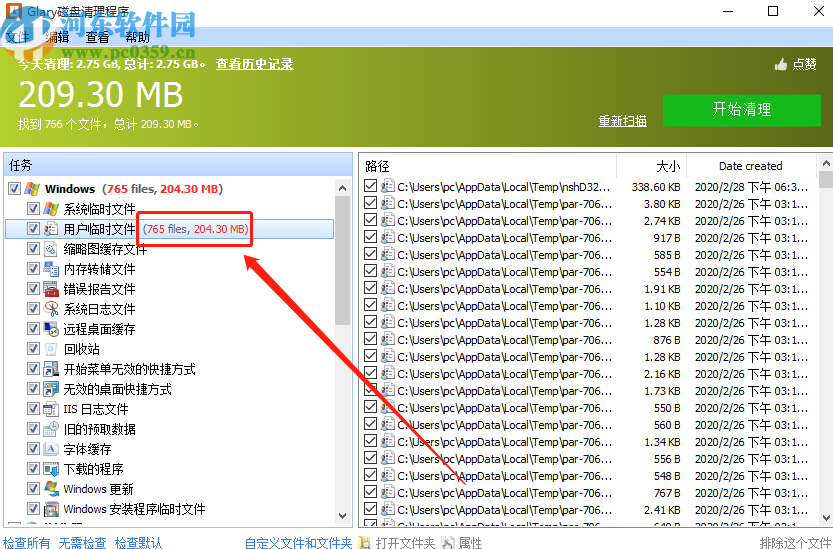Click task list scrollbar down arrow
Viewport: 833px width, 549px height.
tap(343, 516)
